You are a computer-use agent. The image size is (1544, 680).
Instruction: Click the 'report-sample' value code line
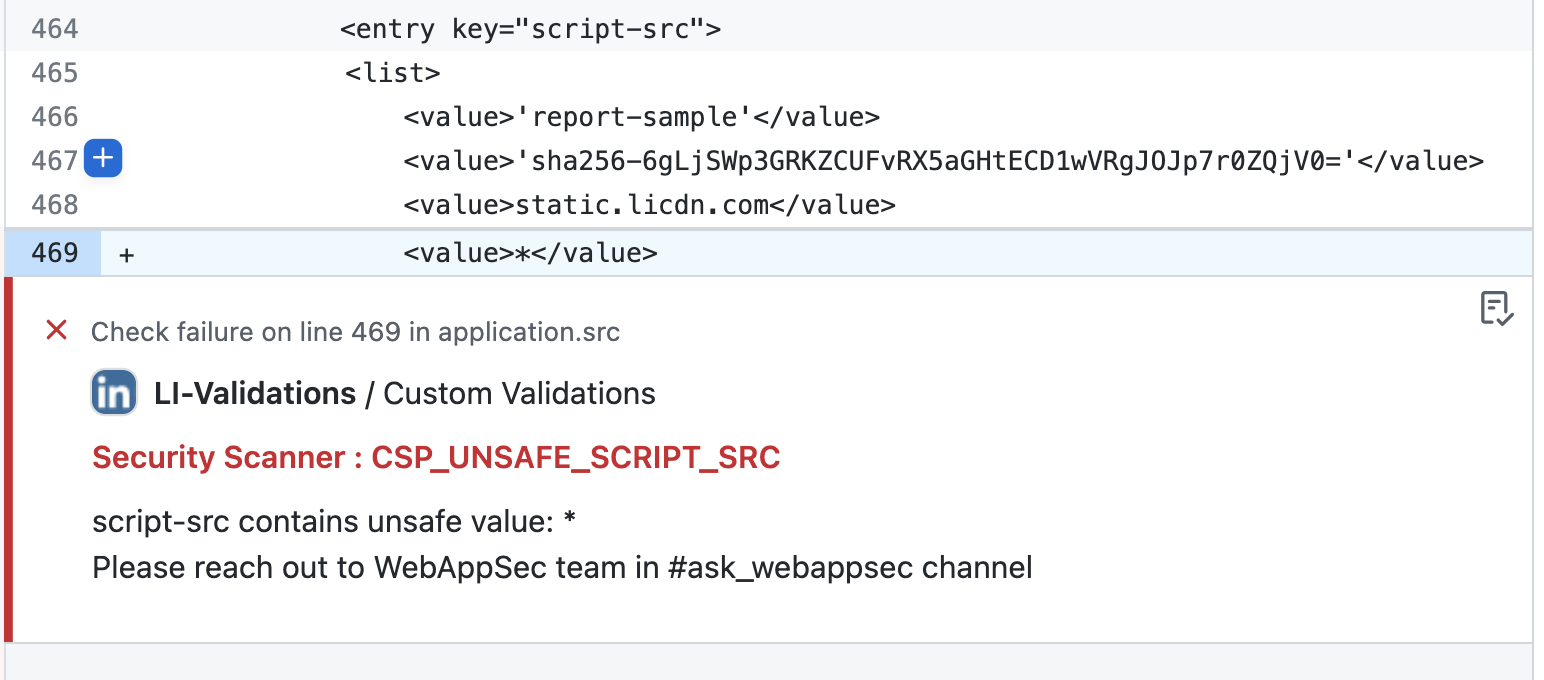point(641,117)
